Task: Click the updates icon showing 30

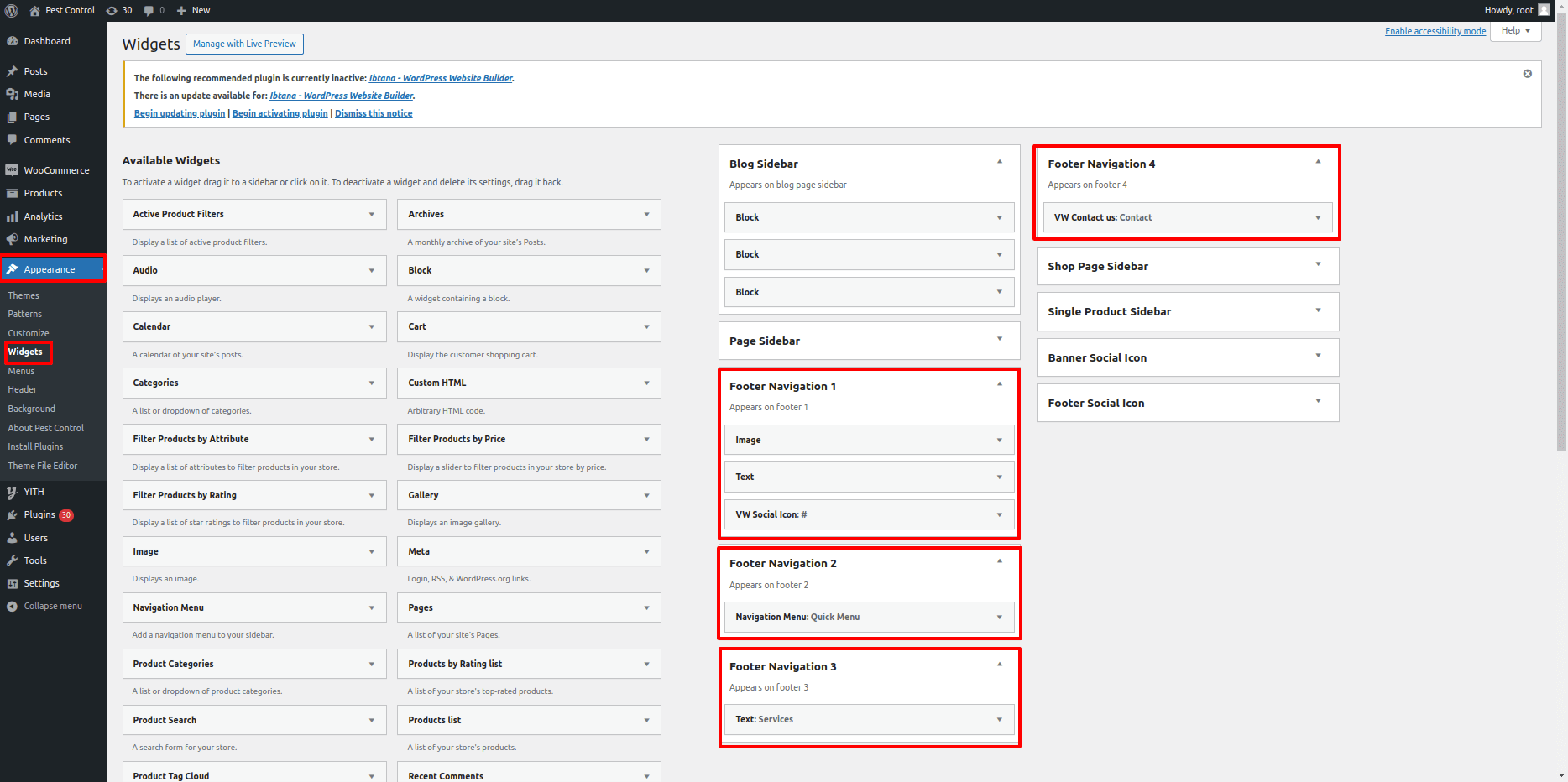Action: pos(112,11)
